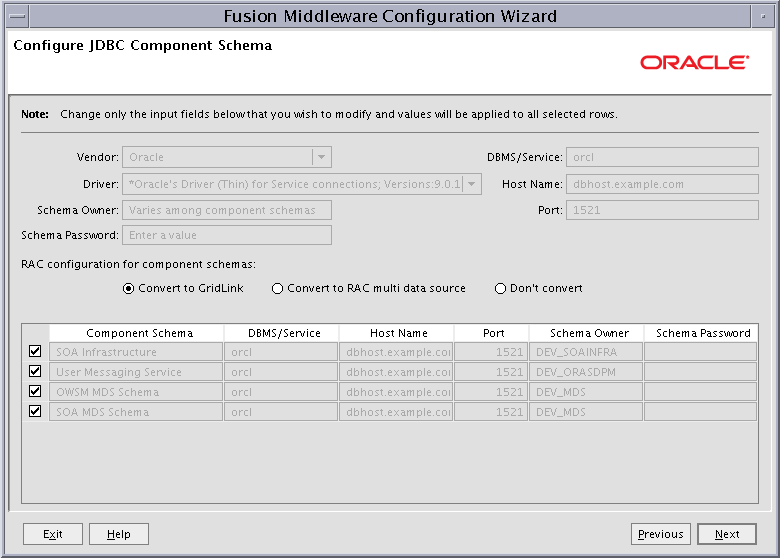Click the Exit button

53,534
